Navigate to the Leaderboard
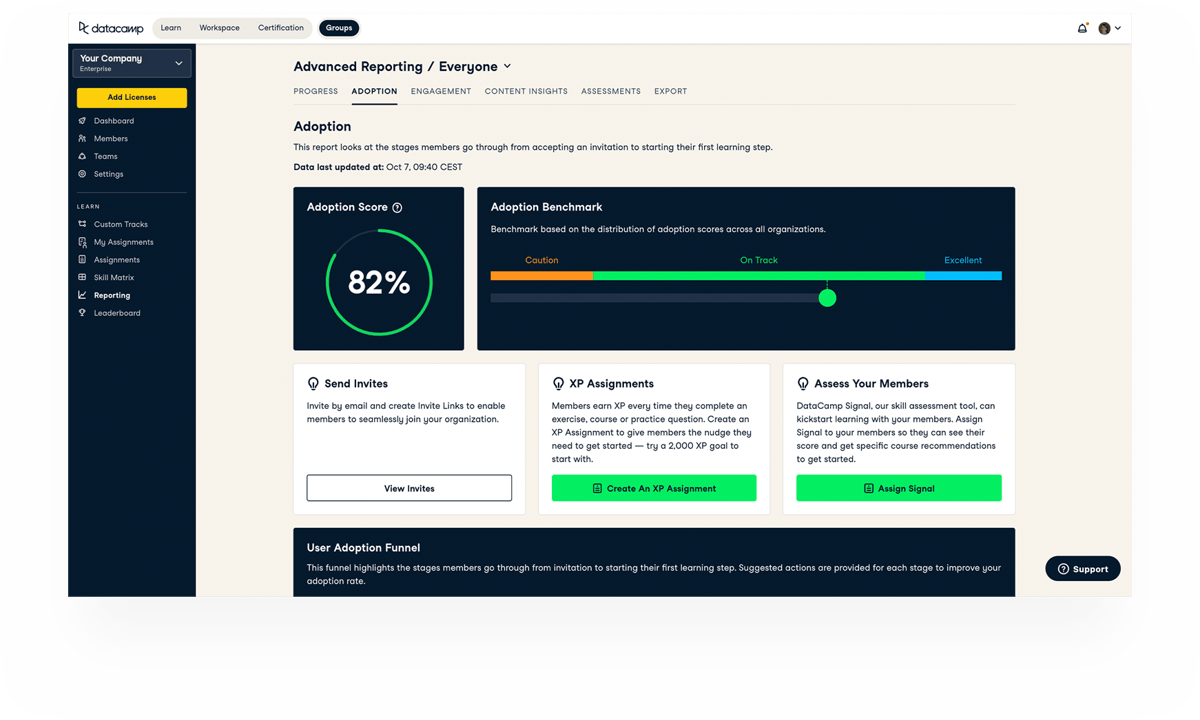 click(x=116, y=313)
